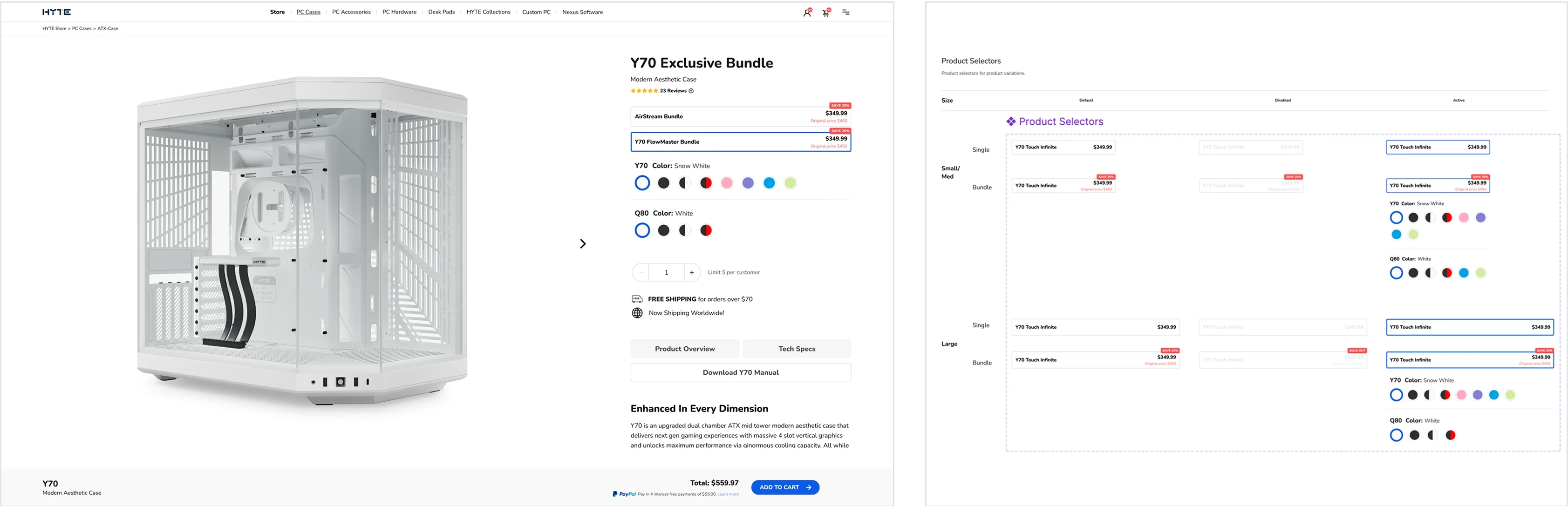
Task: Click the quantity input field
Action: click(666, 272)
